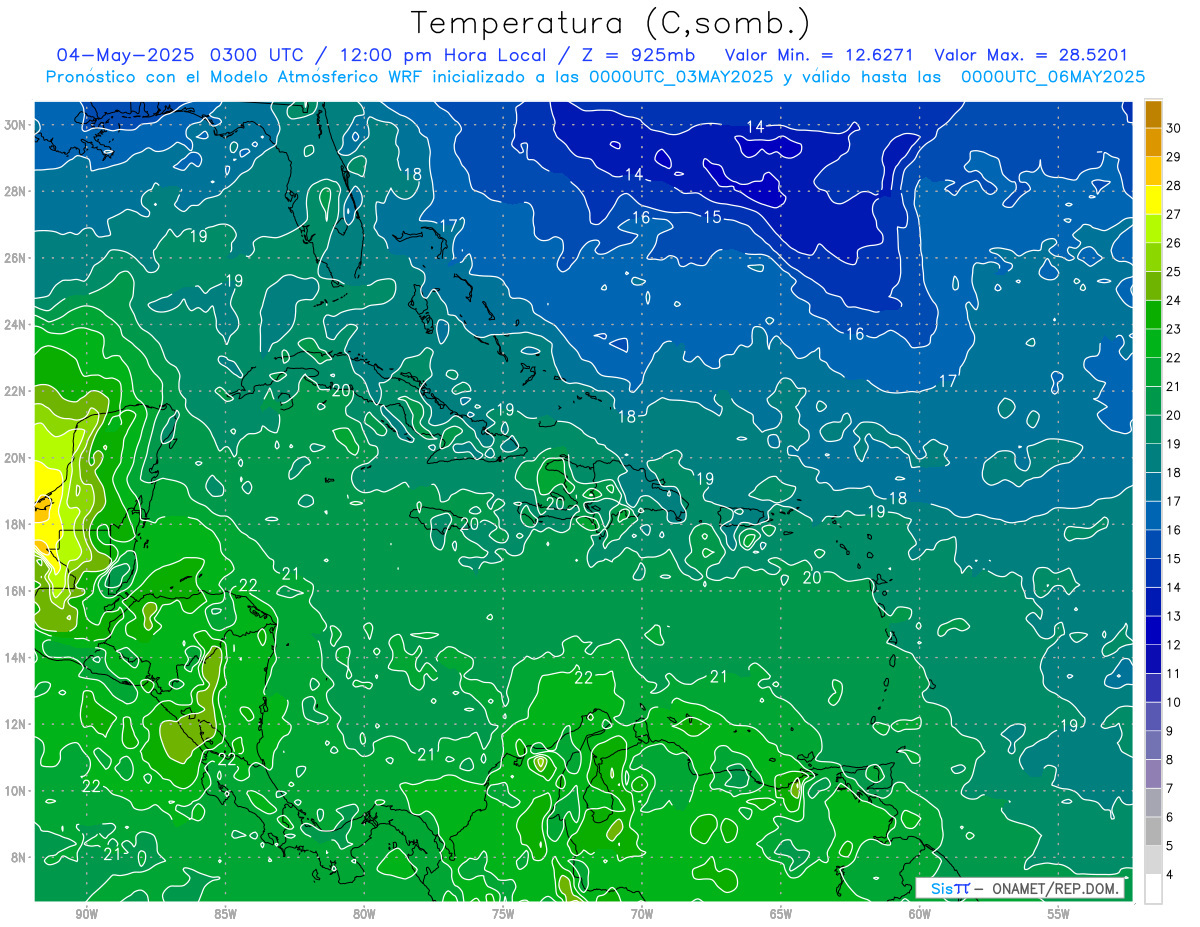
Task: Click the valid-until time "0000UTC_06MAY2025"
Action: click(1053, 77)
